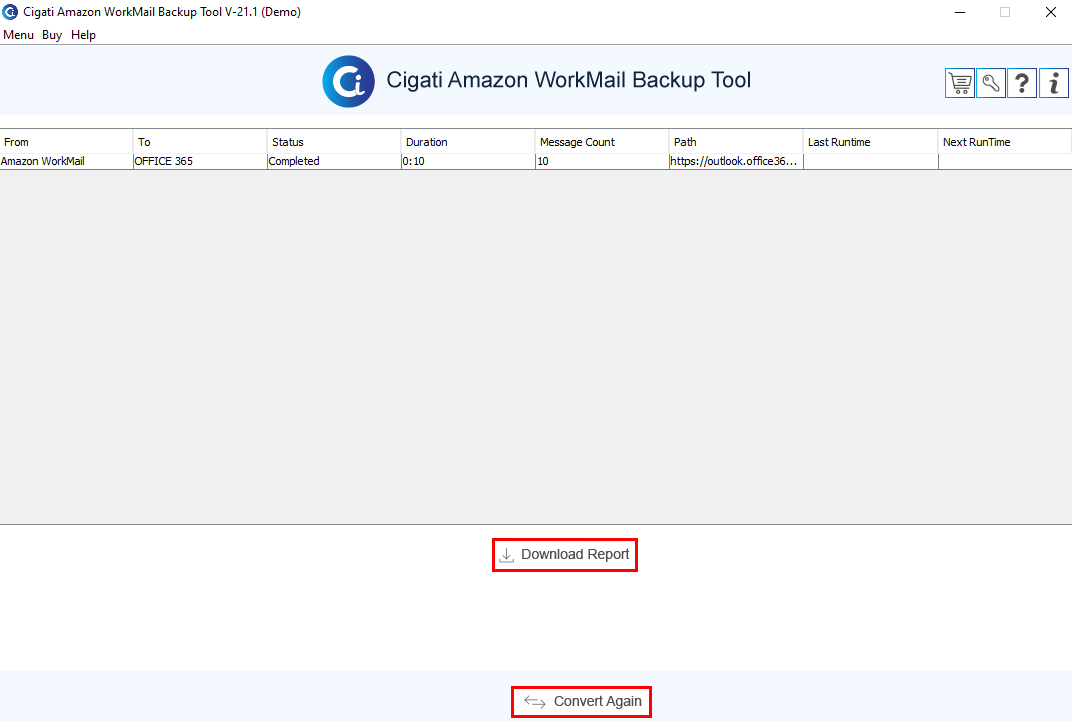
Task: Click the Next RunTime column header
Action: pos(1004,142)
